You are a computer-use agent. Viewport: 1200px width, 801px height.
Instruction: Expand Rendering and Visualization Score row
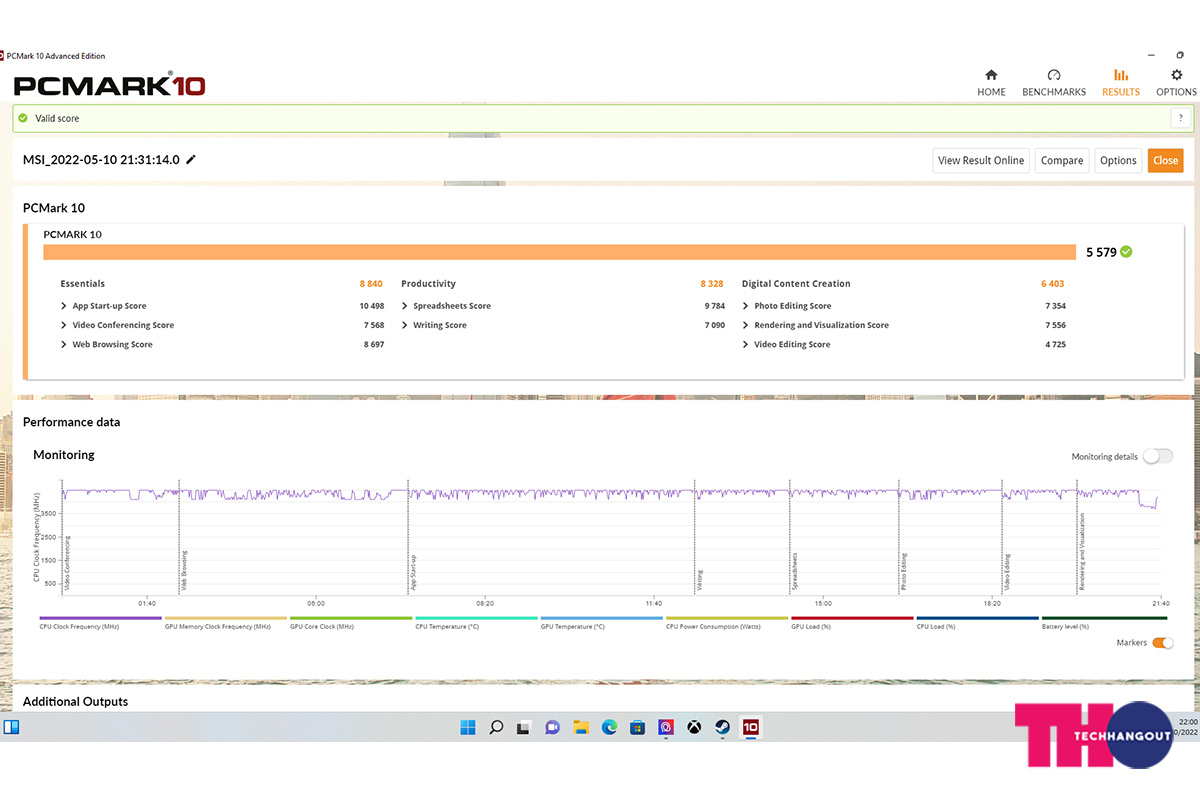point(746,325)
